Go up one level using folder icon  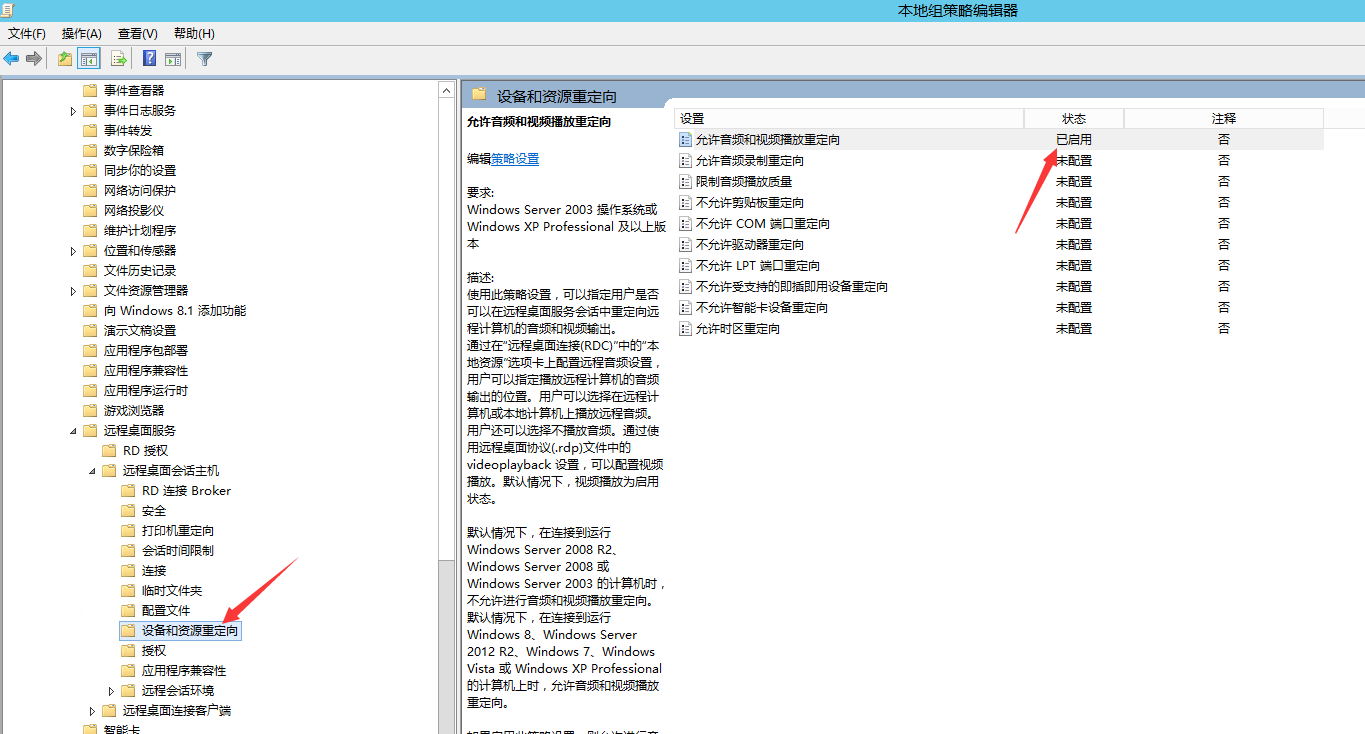(x=65, y=59)
